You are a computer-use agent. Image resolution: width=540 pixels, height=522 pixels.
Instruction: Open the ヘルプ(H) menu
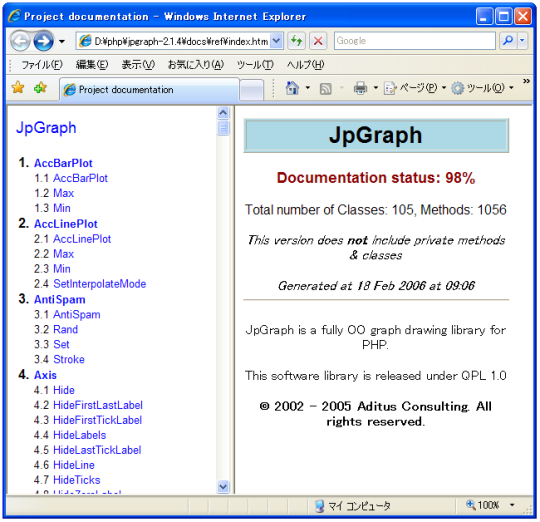click(305, 65)
